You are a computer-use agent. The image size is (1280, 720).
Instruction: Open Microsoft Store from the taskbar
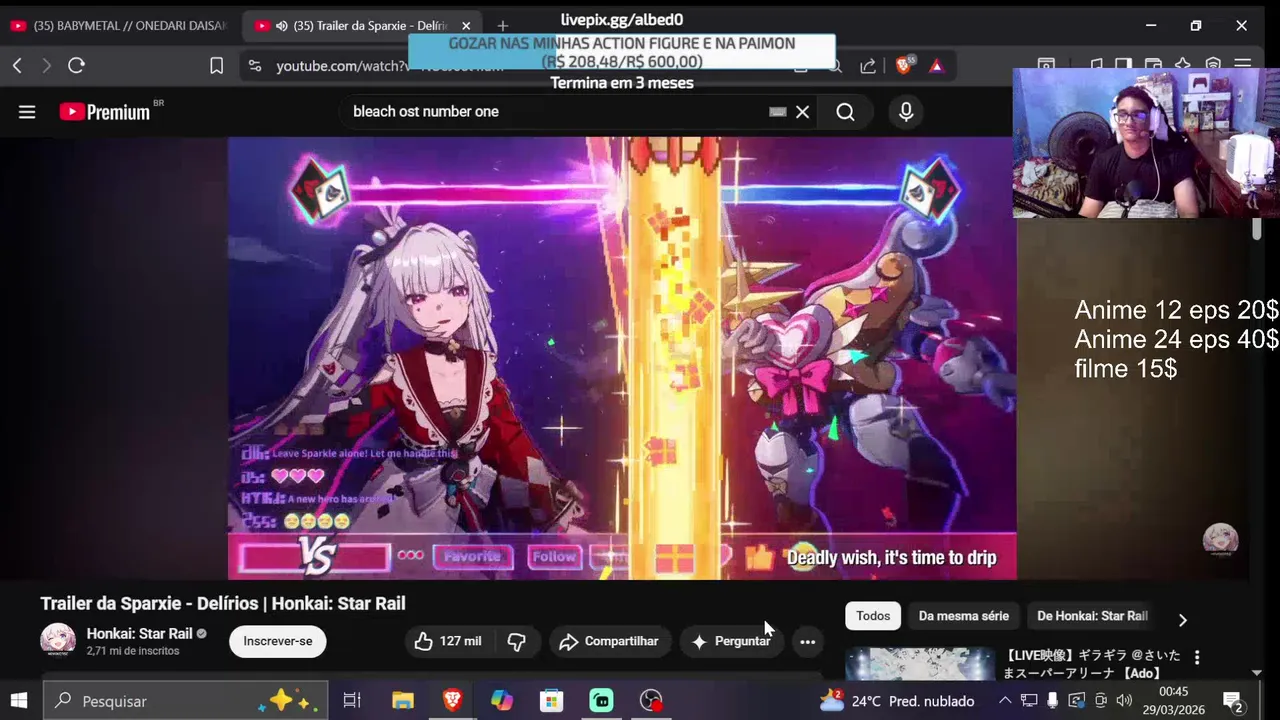[x=552, y=701]
